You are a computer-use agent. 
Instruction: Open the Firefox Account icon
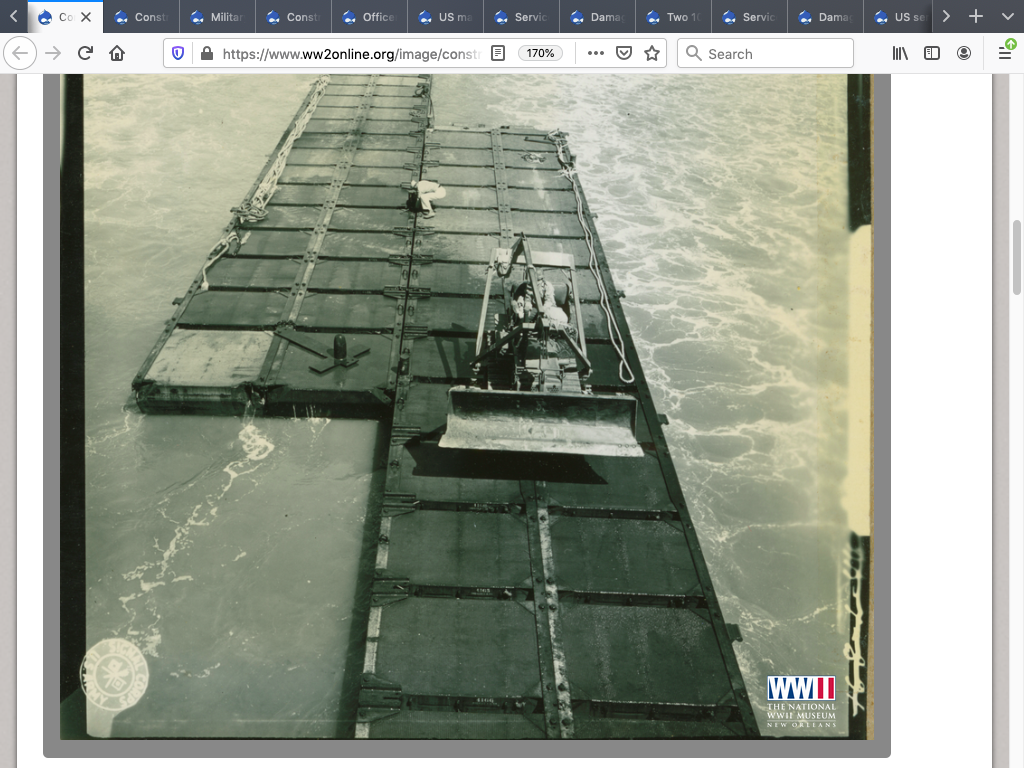coord(964,53)
